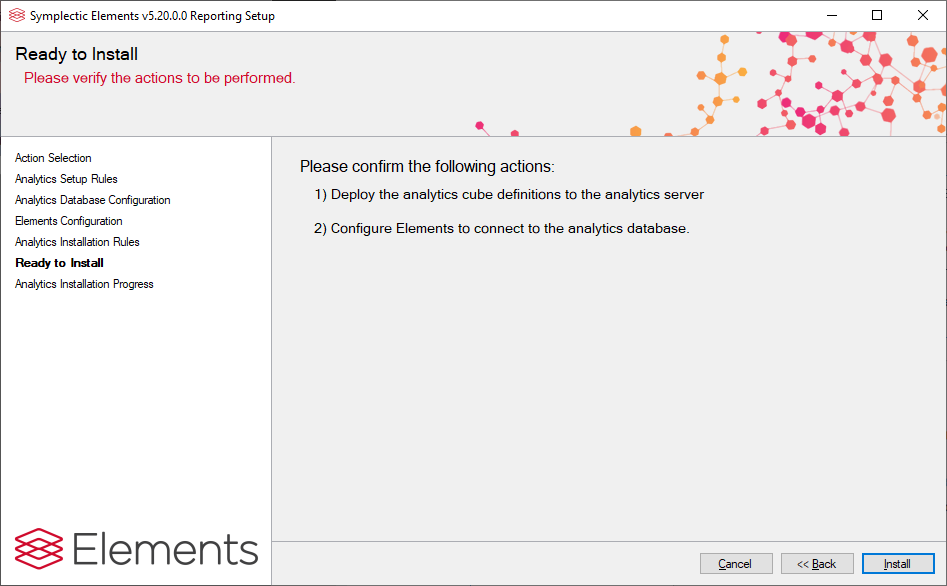This screenshot has width=947, height=586.
Task: Select the Action Selection step in sidebar
Action: pyautogui.click(x=53, y=158)
